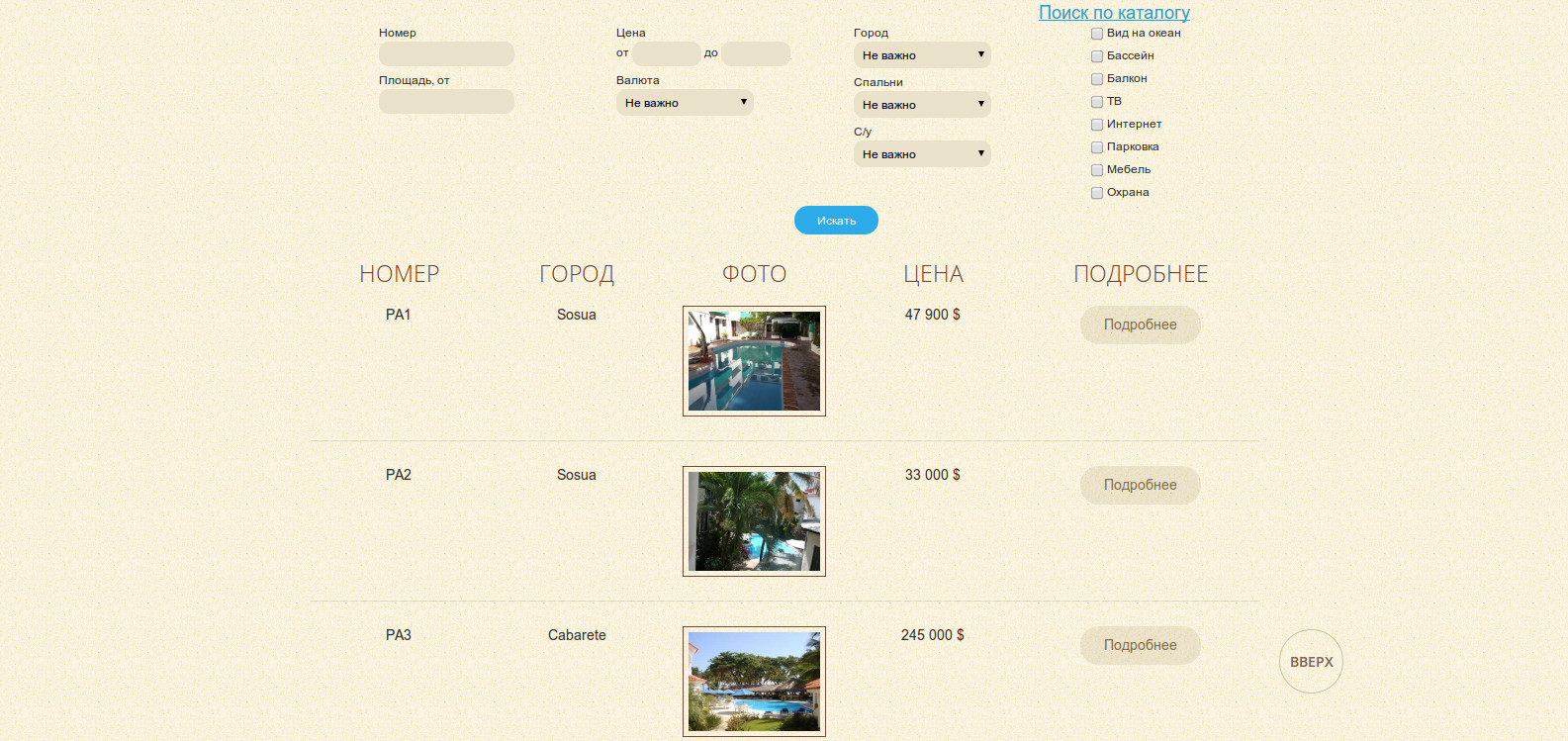Open the Валюта dropdown

click(685, 102)
